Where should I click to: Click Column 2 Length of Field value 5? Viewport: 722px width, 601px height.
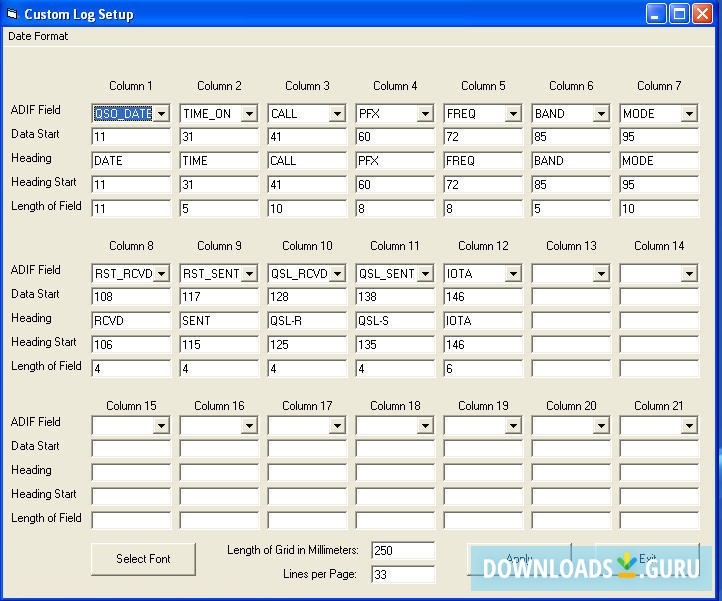[219, 209]
